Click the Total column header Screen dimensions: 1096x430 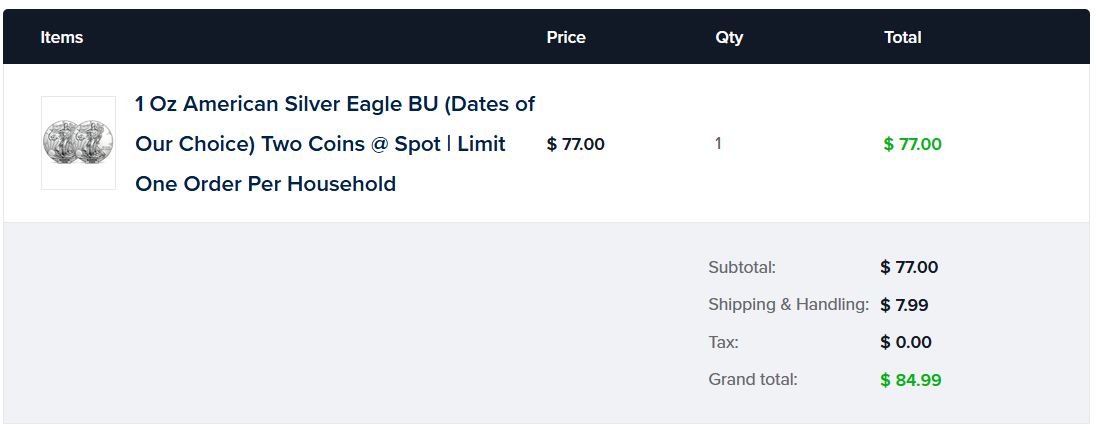point(902,38)
